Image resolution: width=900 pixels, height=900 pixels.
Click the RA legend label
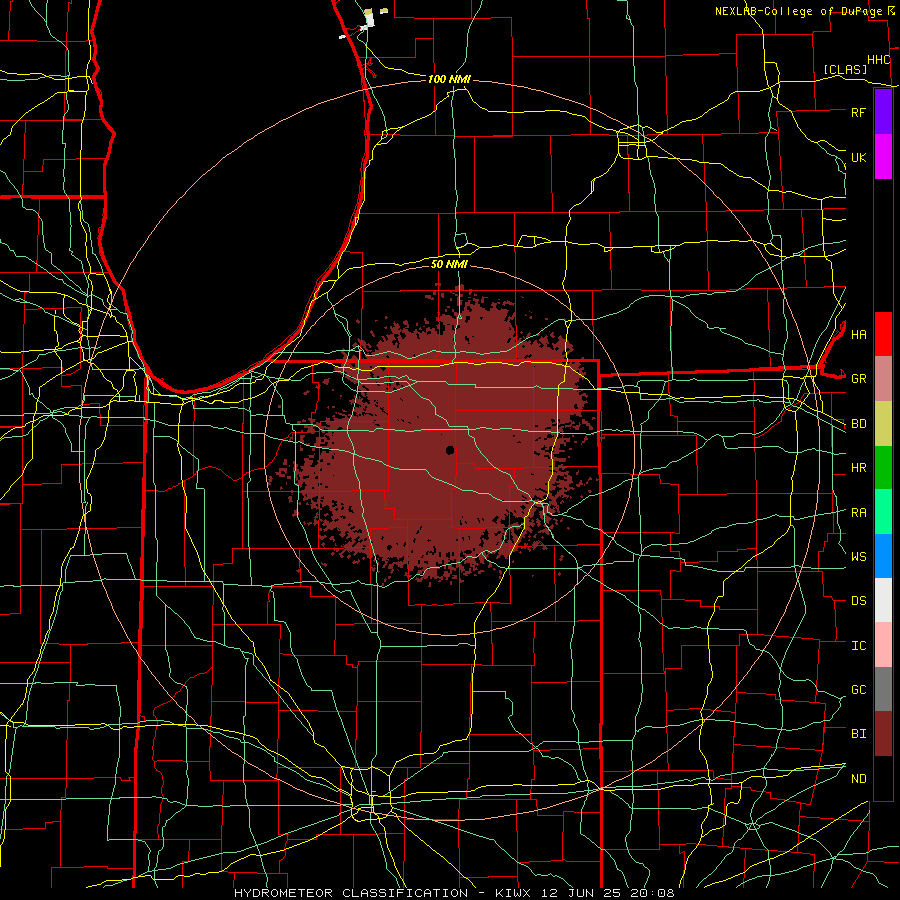coord(858,512)
